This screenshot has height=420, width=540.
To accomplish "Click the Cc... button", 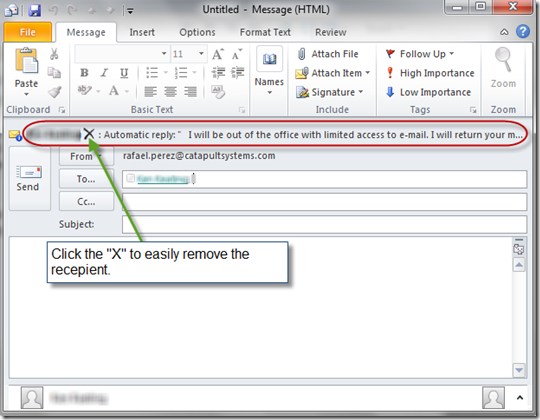I will tap(86, 201).
